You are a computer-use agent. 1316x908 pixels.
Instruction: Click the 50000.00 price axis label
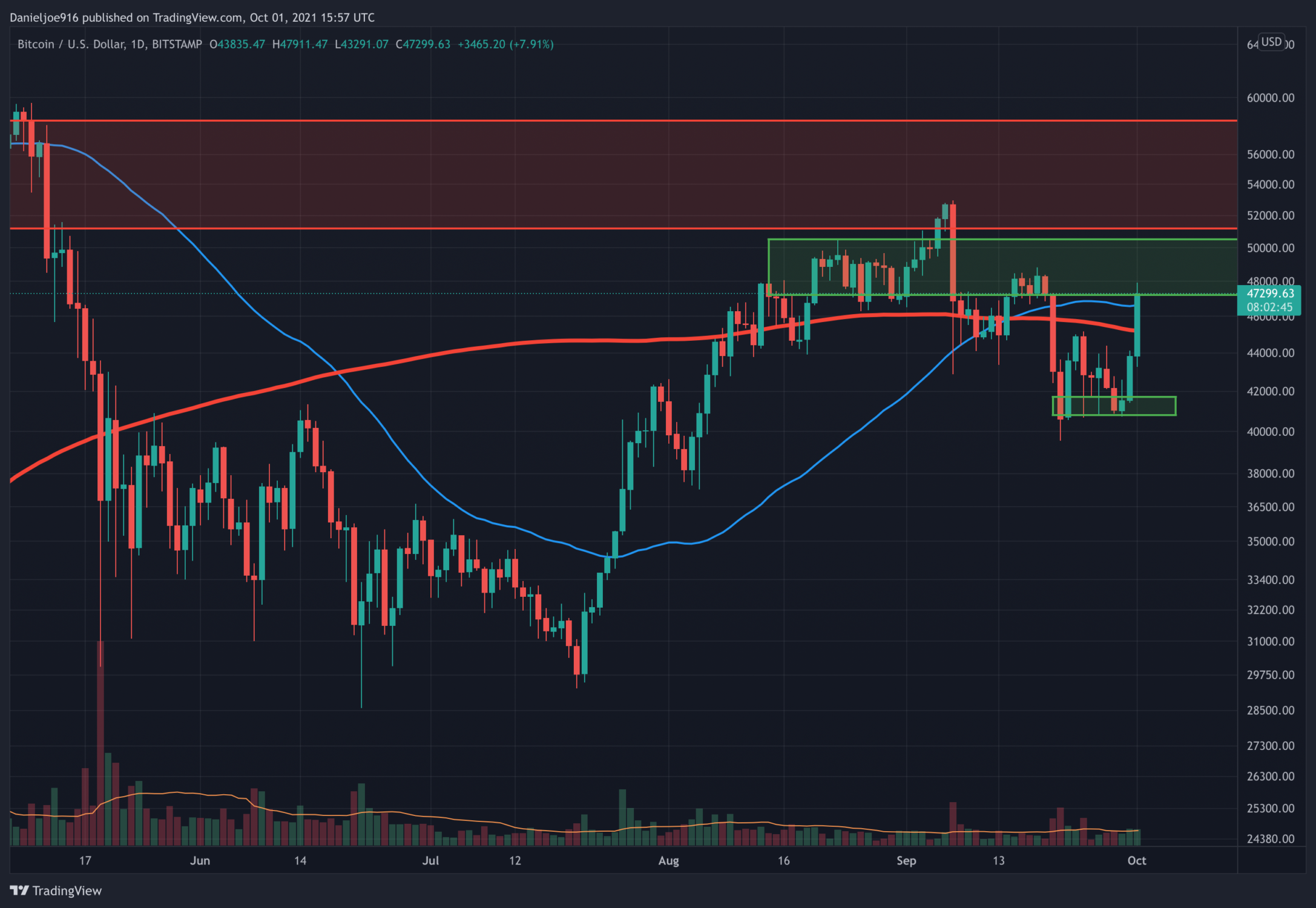coord(1271,248)
